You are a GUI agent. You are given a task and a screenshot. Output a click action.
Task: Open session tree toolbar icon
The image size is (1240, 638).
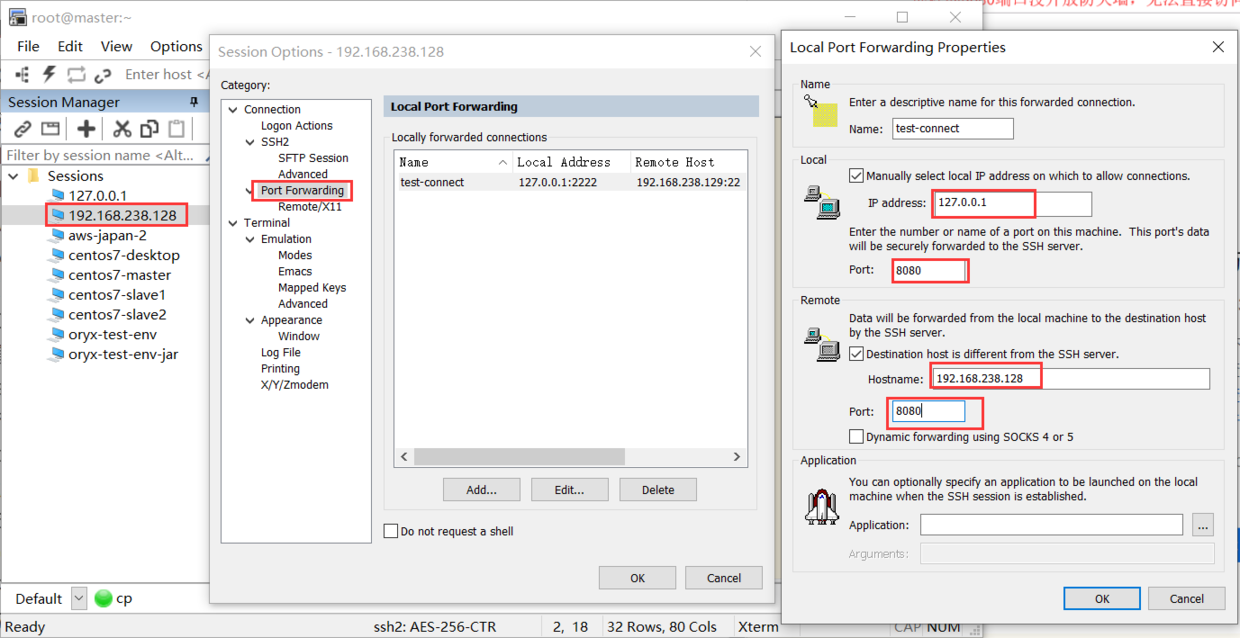coord(22,75)
